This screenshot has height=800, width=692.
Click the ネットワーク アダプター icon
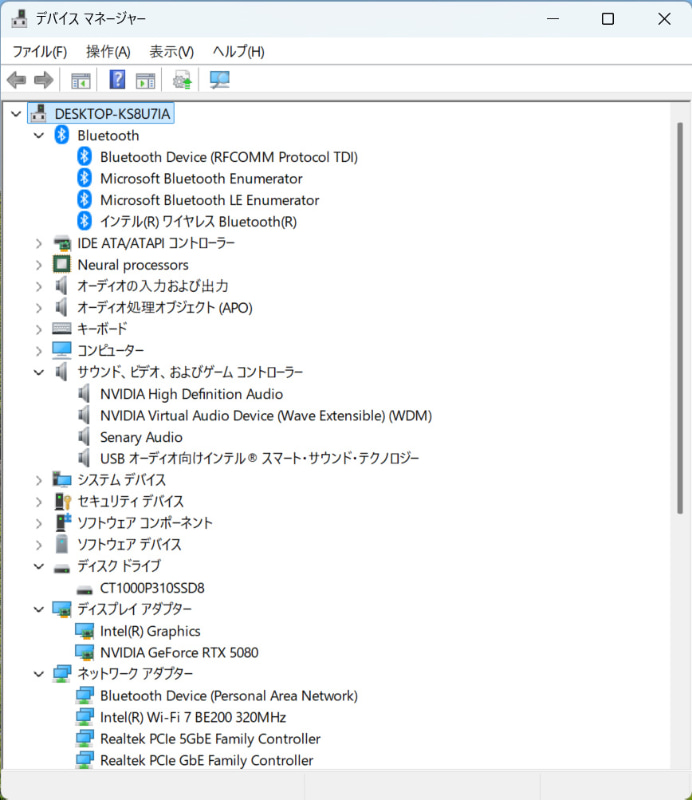click(x=62, y=673)
